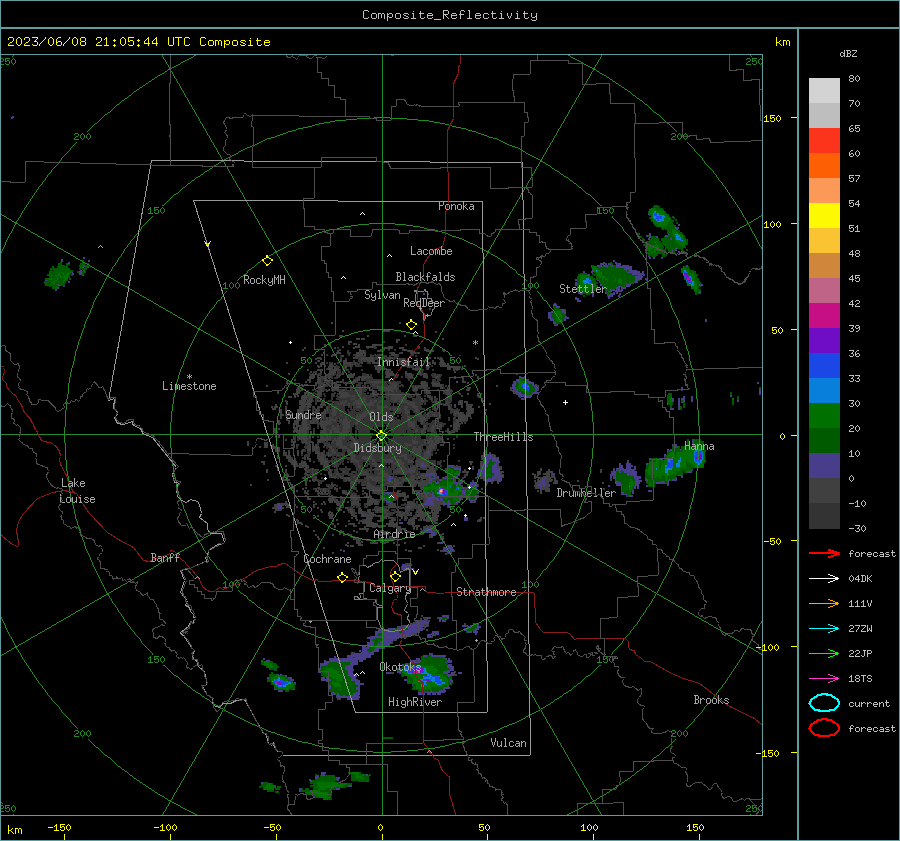Click the Hanna label
The height and width of the screenshot is (841, 900).
(x=699, y=446)
